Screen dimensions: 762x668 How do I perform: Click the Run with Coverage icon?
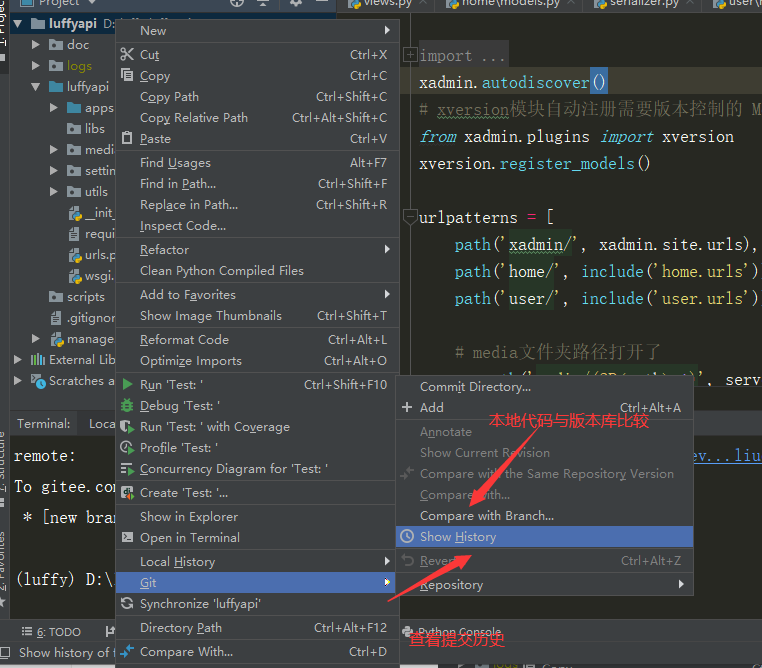pos(127,427)
